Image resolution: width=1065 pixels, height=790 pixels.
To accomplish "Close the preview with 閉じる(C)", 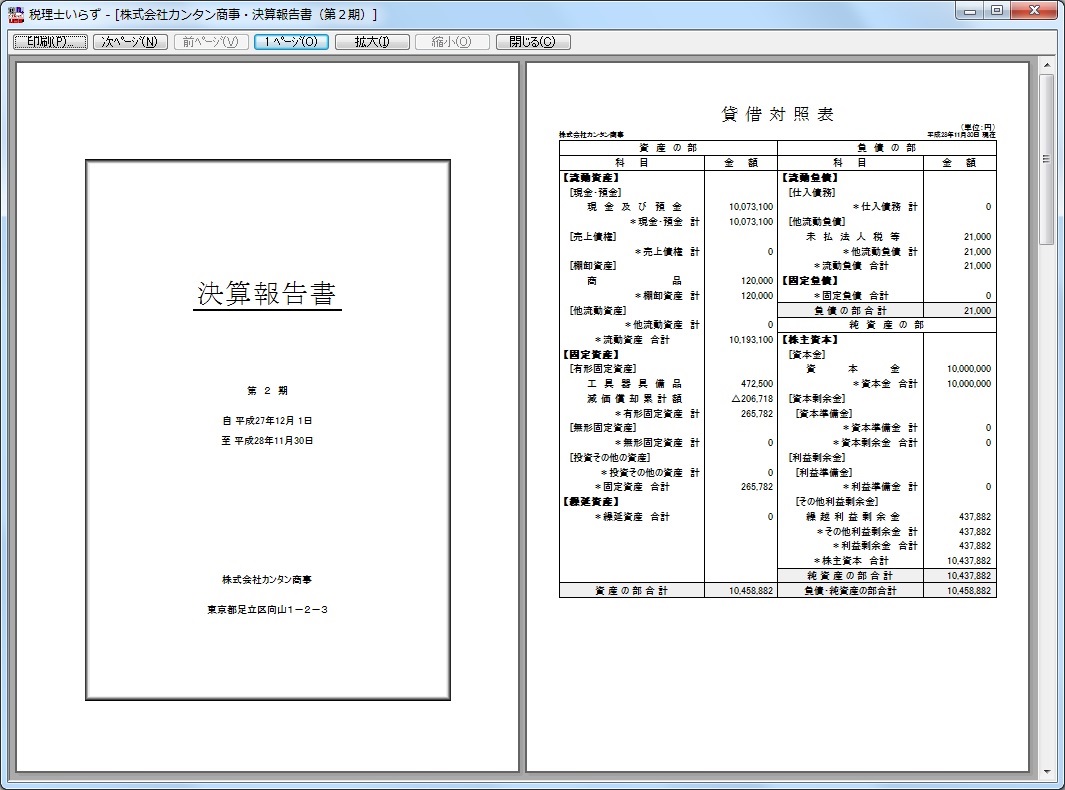I will (x=532, y=42).
